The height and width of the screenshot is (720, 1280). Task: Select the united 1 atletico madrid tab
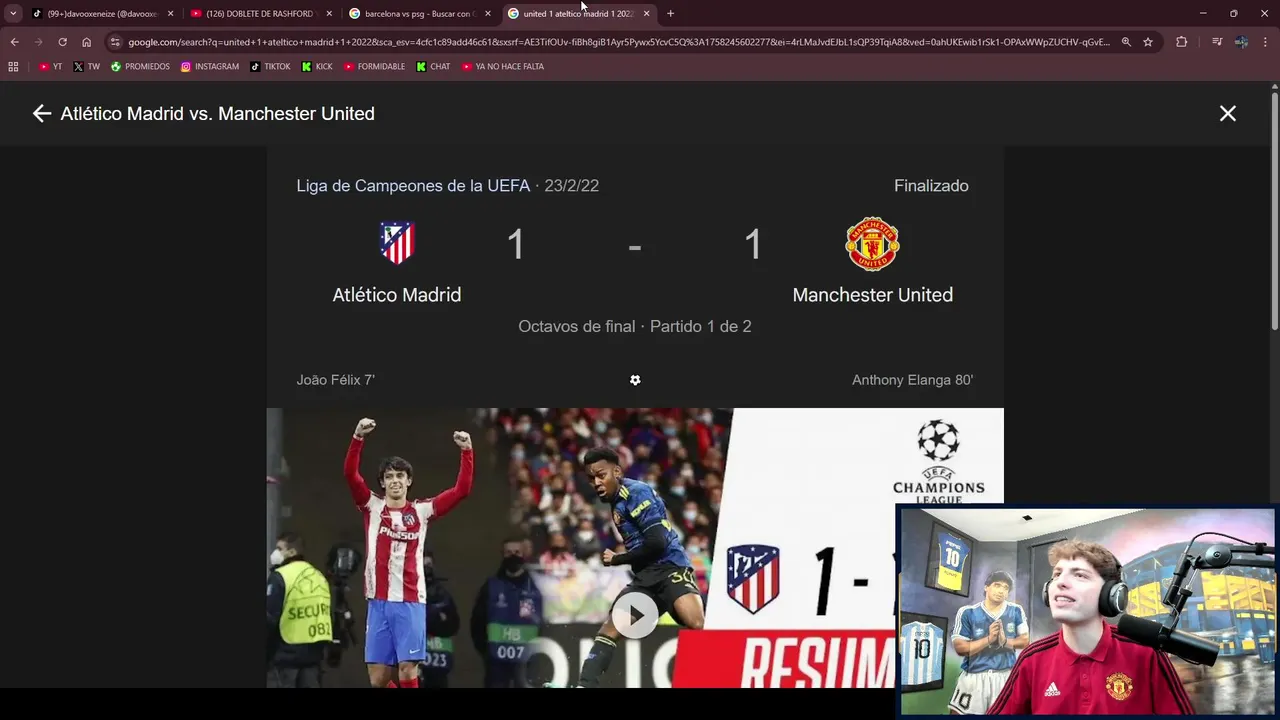pyautogui.click(x=577, y=14)
